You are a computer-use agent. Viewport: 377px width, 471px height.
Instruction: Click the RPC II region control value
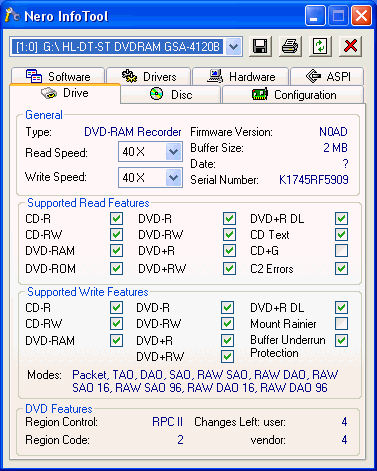tap(167, 422)
